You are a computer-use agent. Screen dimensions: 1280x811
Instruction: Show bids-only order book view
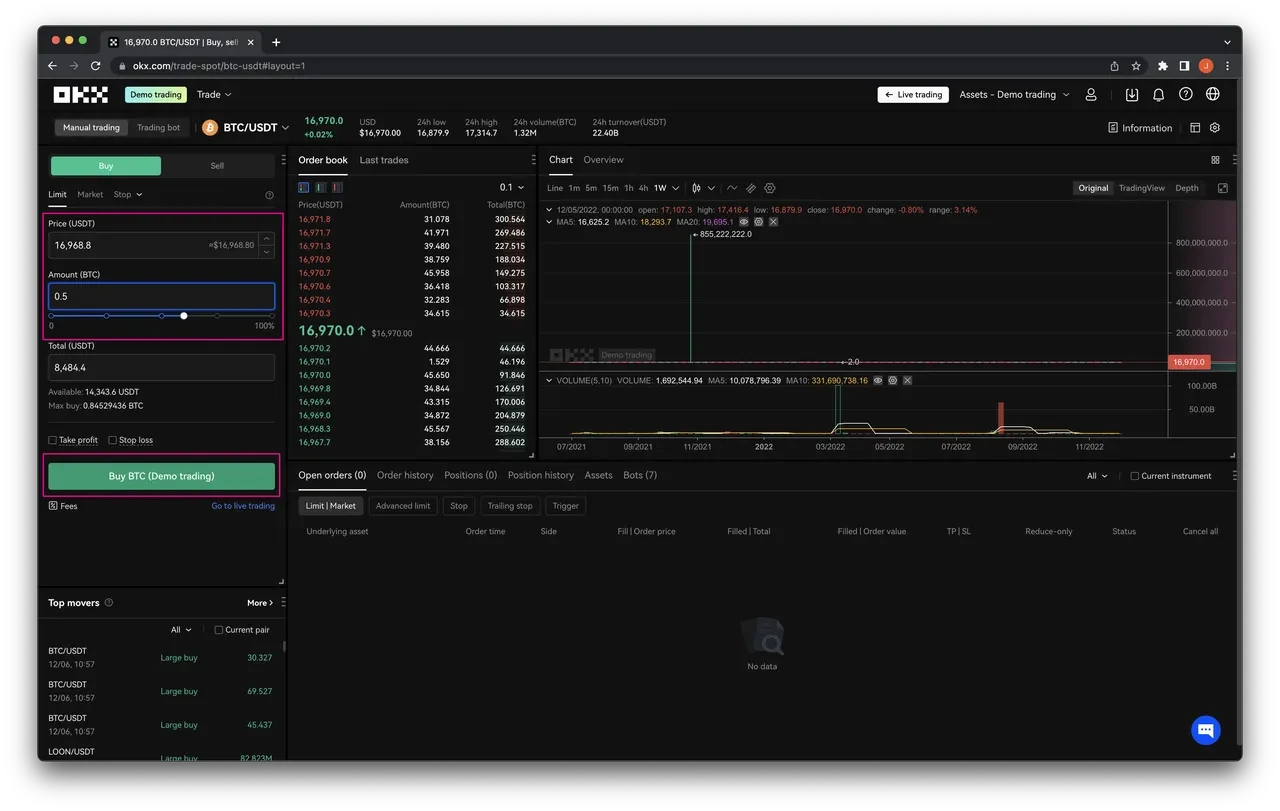(321, 187)
